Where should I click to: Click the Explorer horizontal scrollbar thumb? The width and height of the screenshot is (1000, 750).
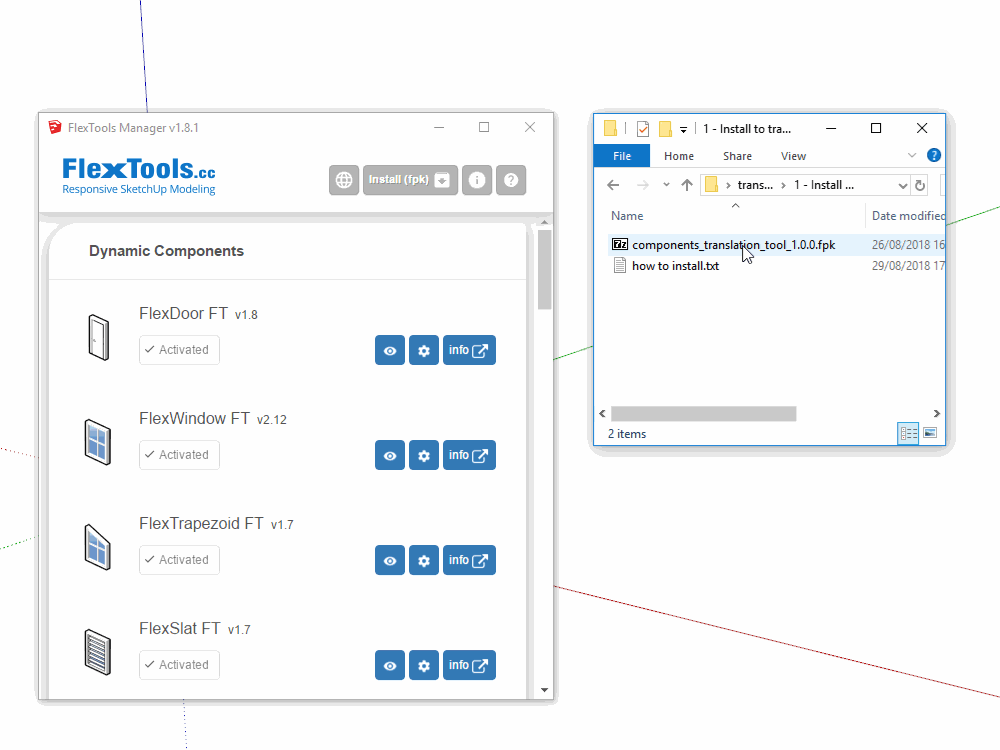(703, 414)
